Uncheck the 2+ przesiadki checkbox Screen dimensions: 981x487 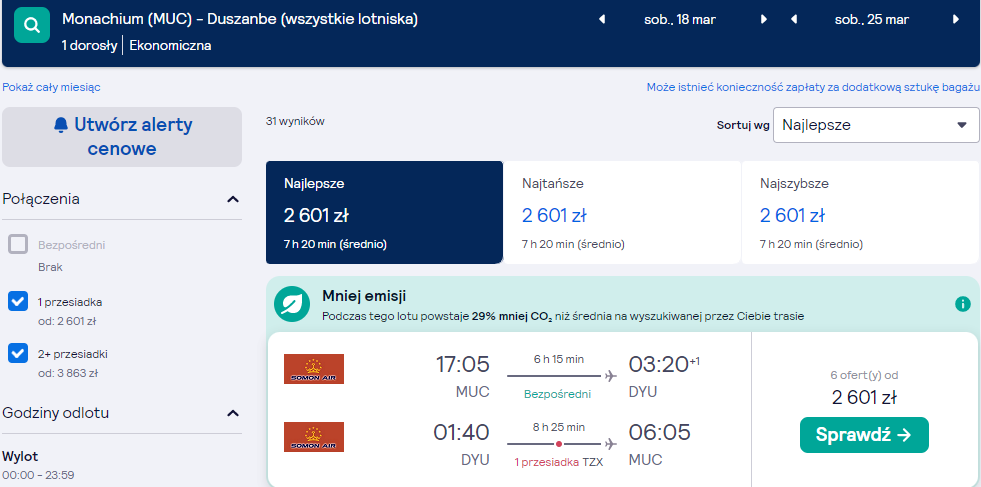click(18, 353)
